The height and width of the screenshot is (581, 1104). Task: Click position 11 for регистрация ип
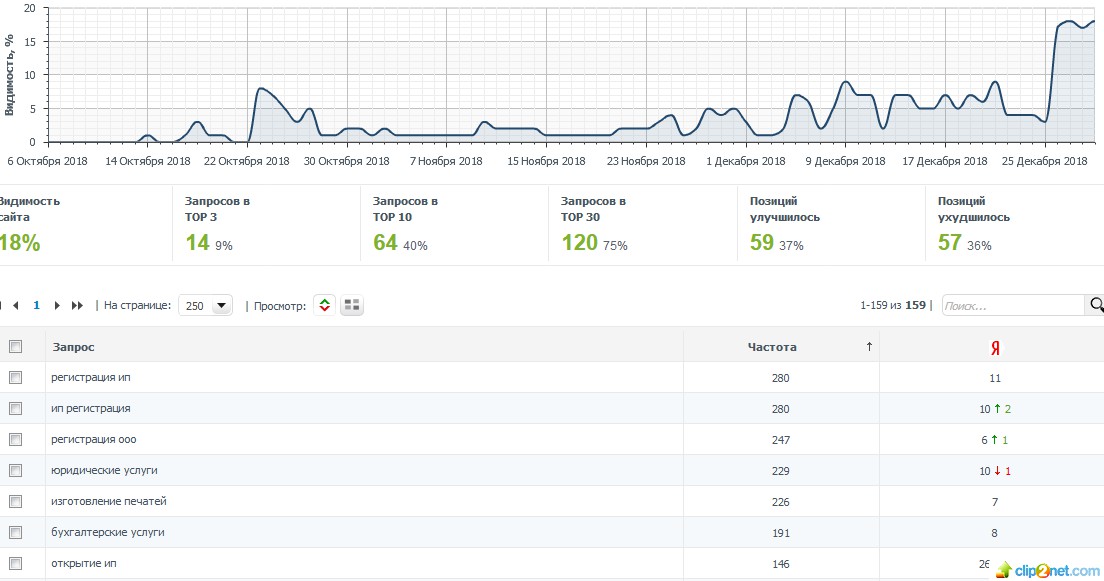[x=995, y=378]
